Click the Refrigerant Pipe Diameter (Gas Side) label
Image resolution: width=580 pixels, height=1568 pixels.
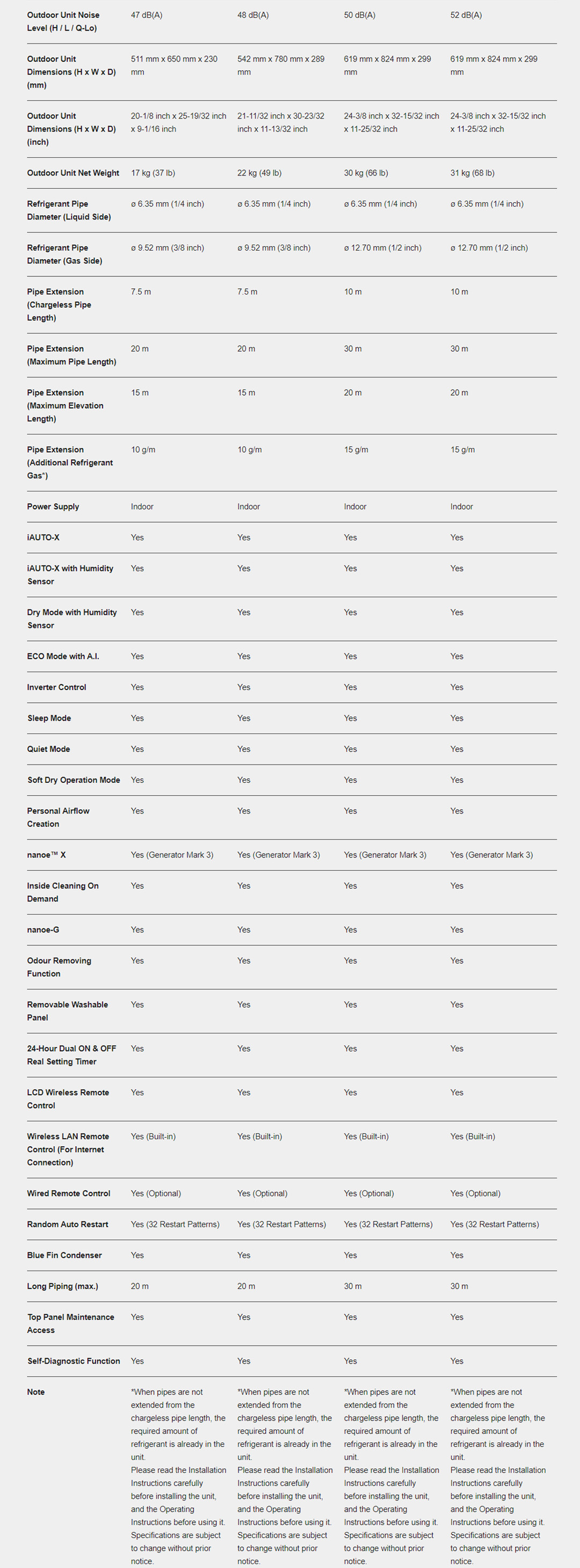click(x=64, y=254)
